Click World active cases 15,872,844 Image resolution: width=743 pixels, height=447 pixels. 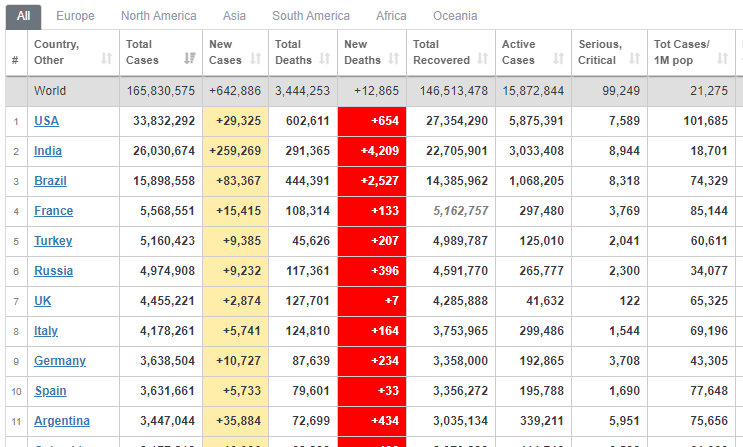[533, 91]
